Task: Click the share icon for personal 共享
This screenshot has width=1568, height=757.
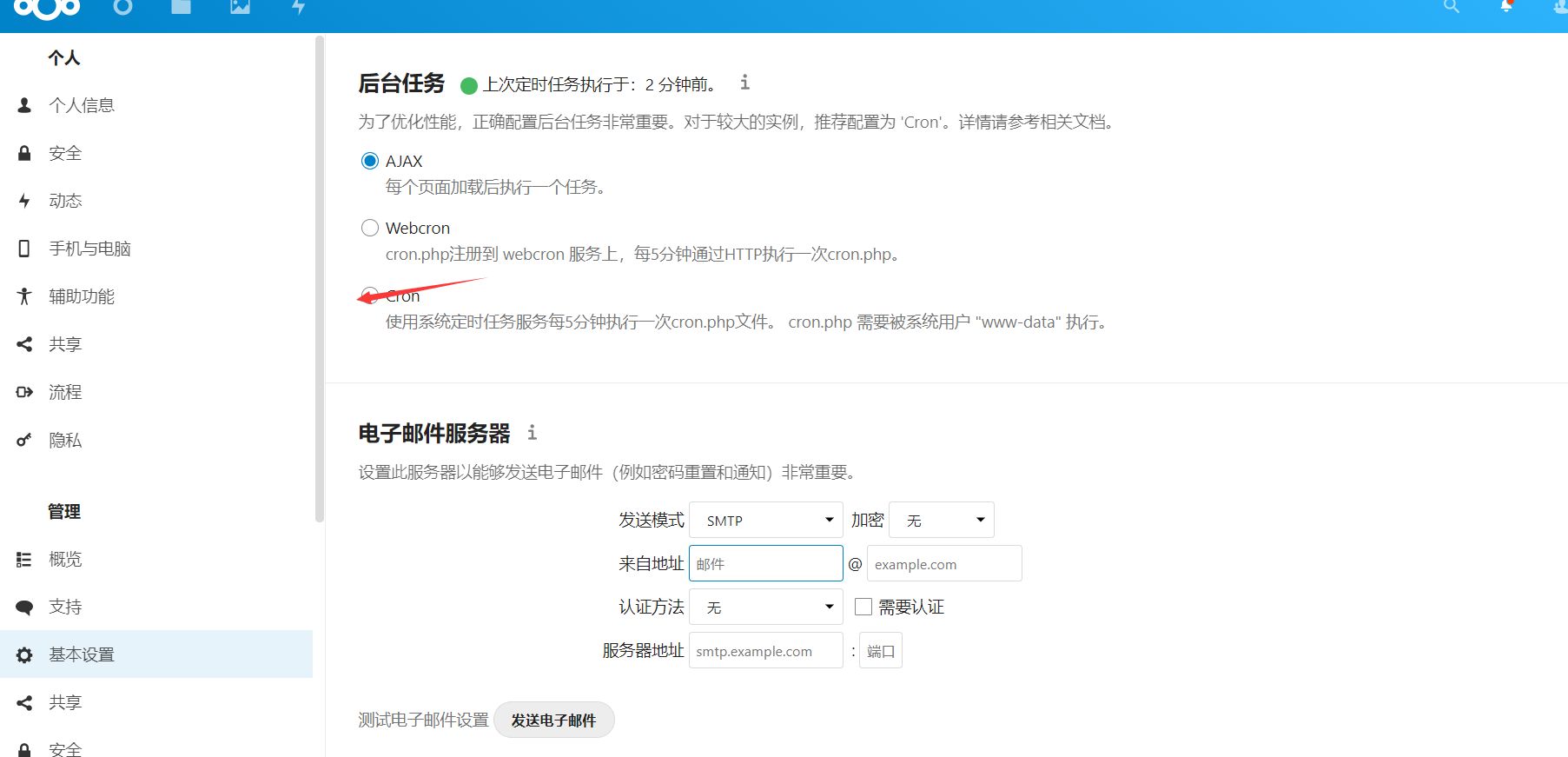Action: [x=24, y=344]
